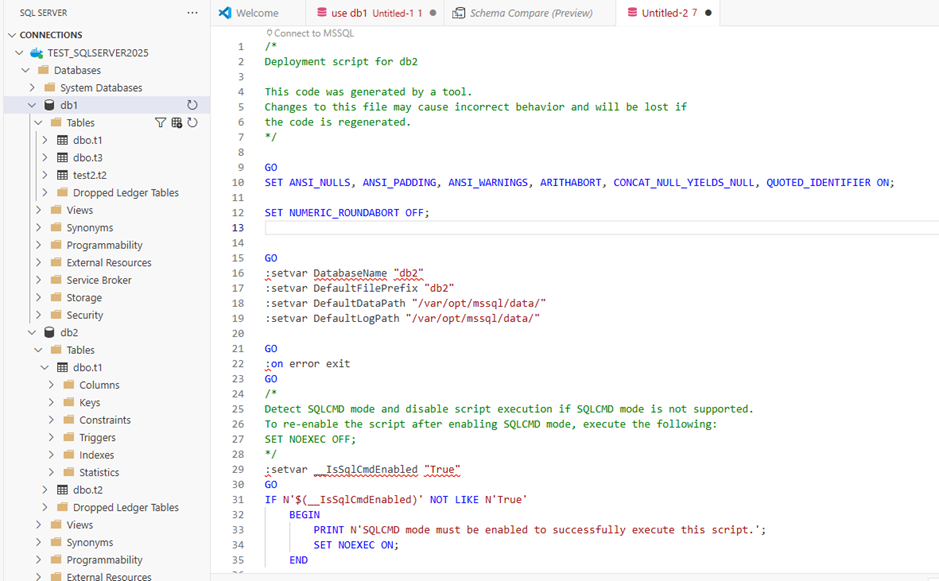
Task: Select the Statistics folder
Action: [x=99, y=472]
